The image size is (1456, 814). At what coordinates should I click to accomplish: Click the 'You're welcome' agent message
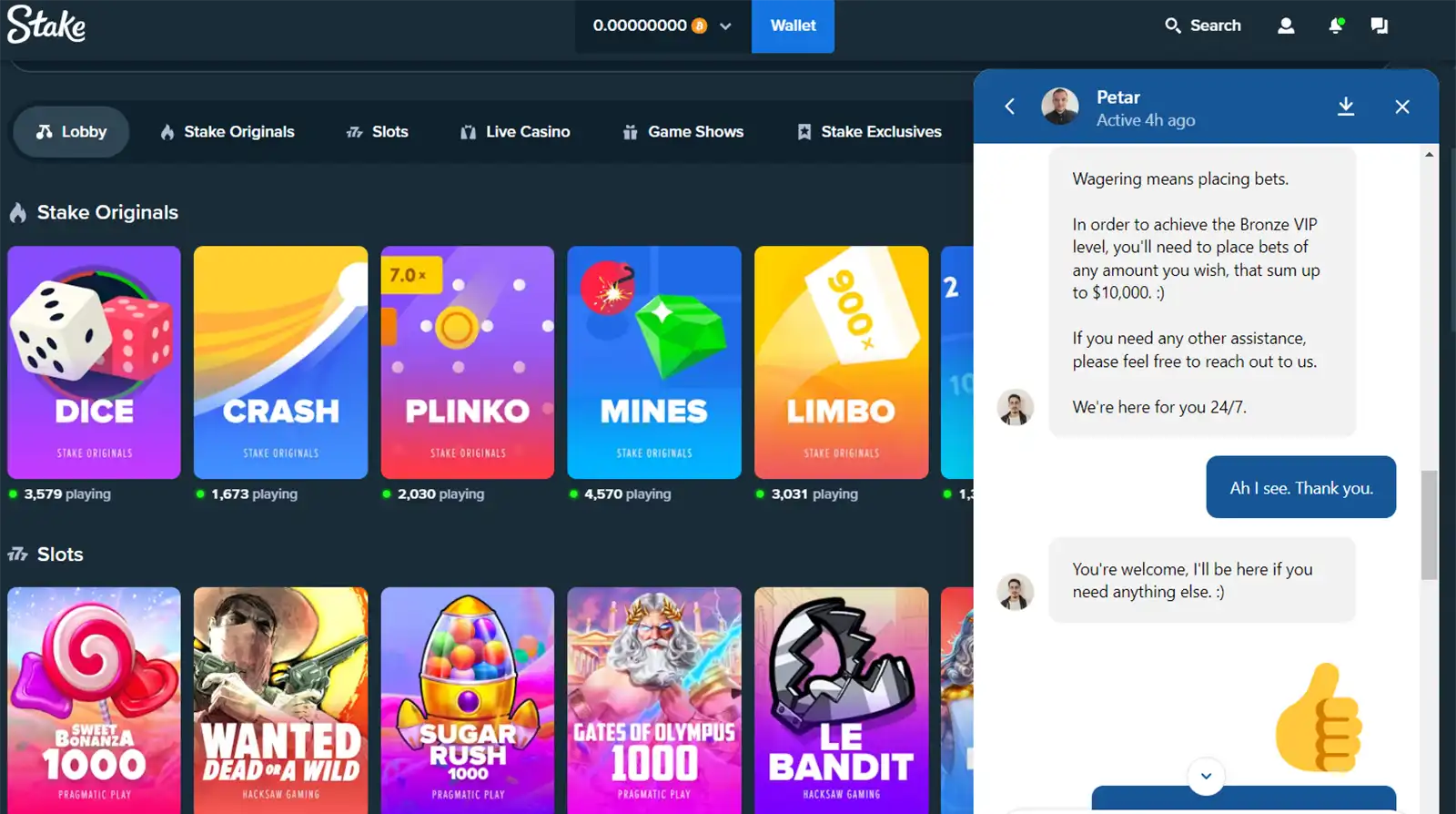[1202, 580]
